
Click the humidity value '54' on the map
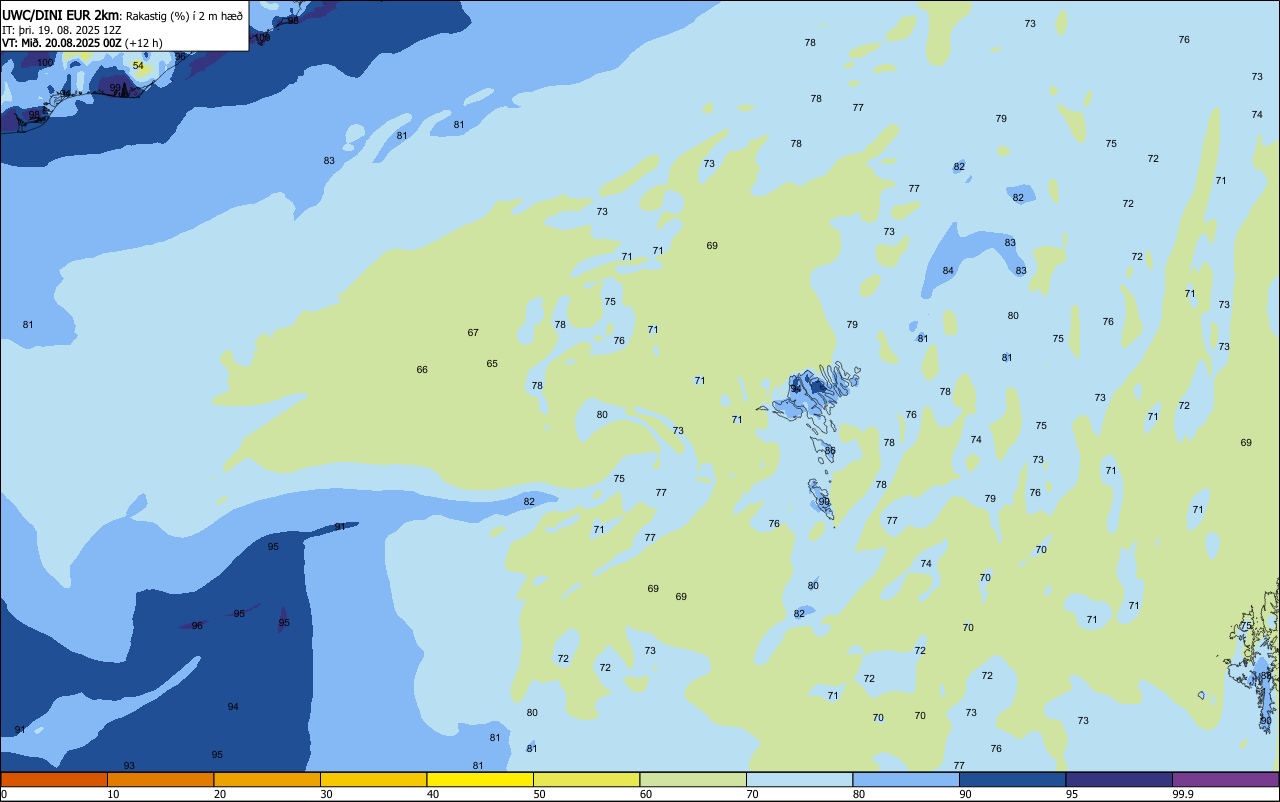pyautogui.click(x=138, y=66)
